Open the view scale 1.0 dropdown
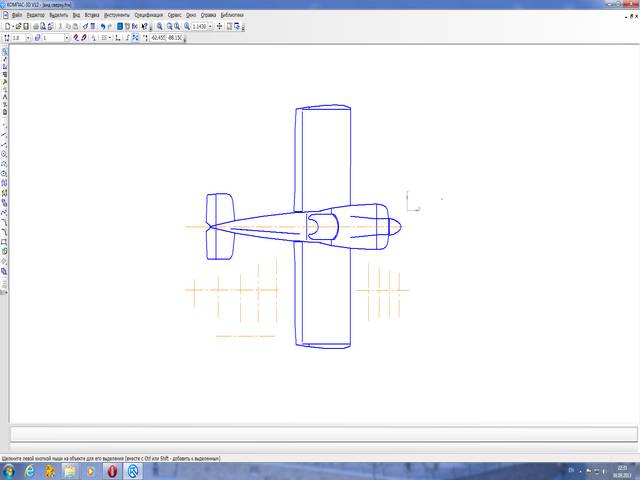 [27, 38]
